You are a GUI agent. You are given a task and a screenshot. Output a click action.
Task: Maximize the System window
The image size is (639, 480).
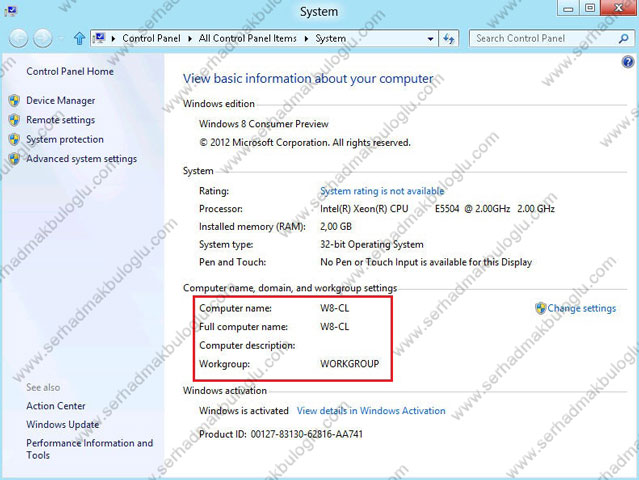(x=589, y=8)
